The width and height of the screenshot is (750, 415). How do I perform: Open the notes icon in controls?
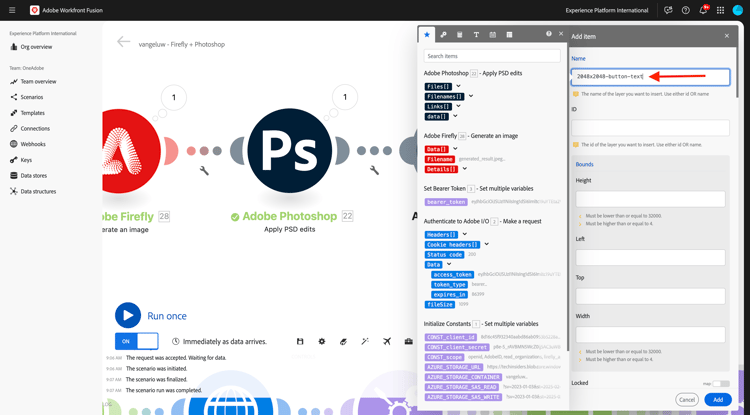tap(343, 341)
